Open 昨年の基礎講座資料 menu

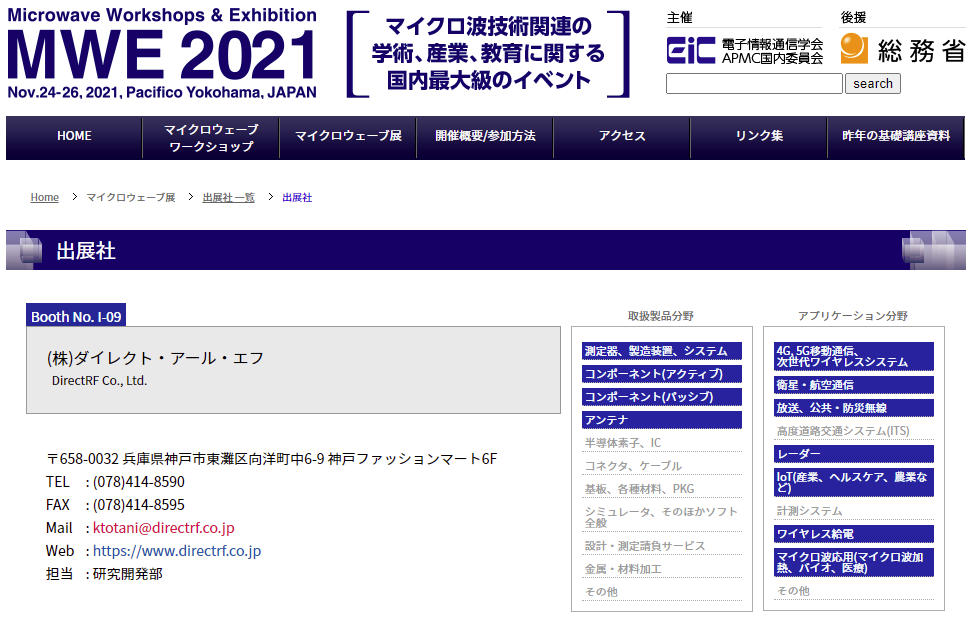point(896,136)
